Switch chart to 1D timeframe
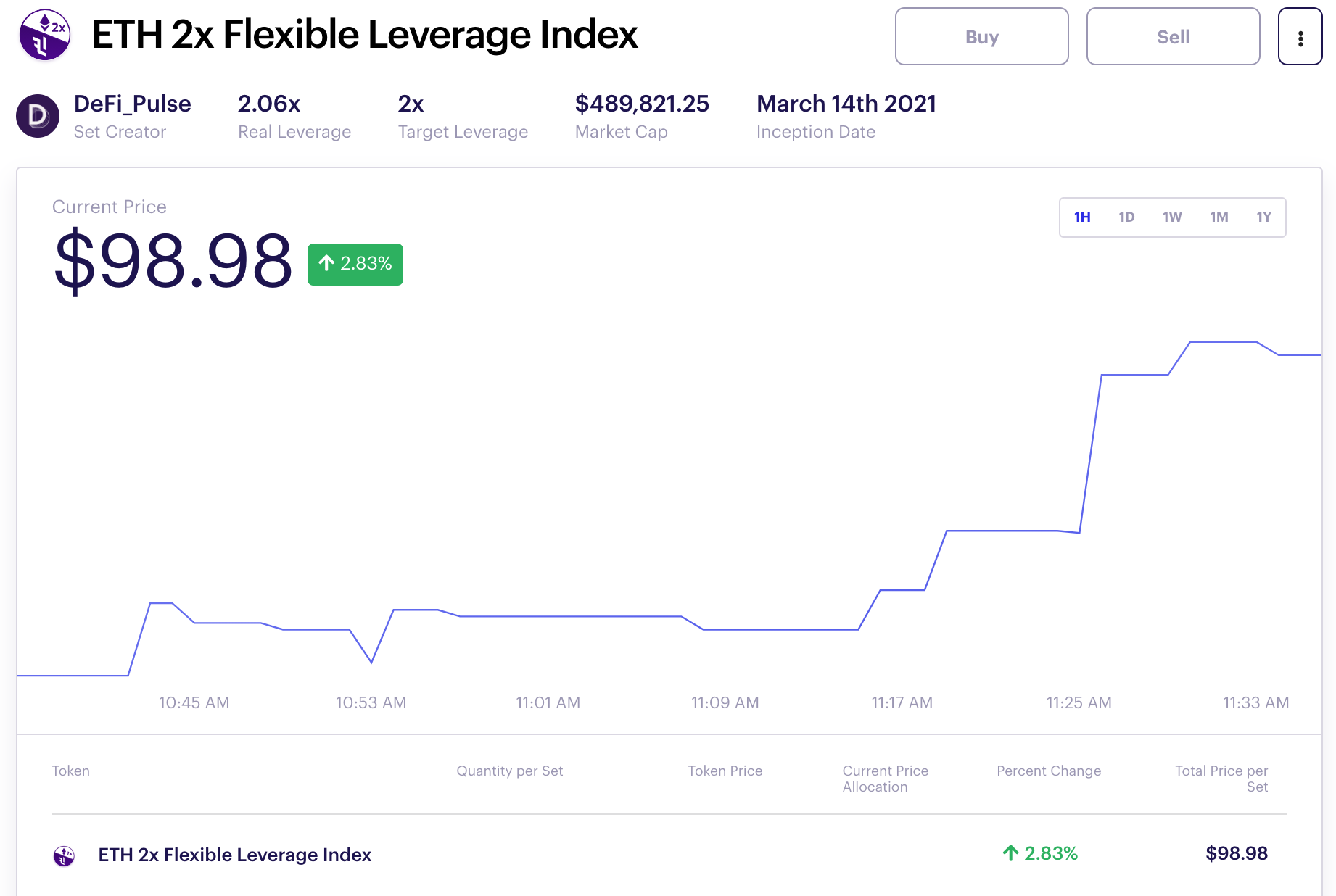The width and height of the screenshot is (1336, 896). (x=1126, y=217)
